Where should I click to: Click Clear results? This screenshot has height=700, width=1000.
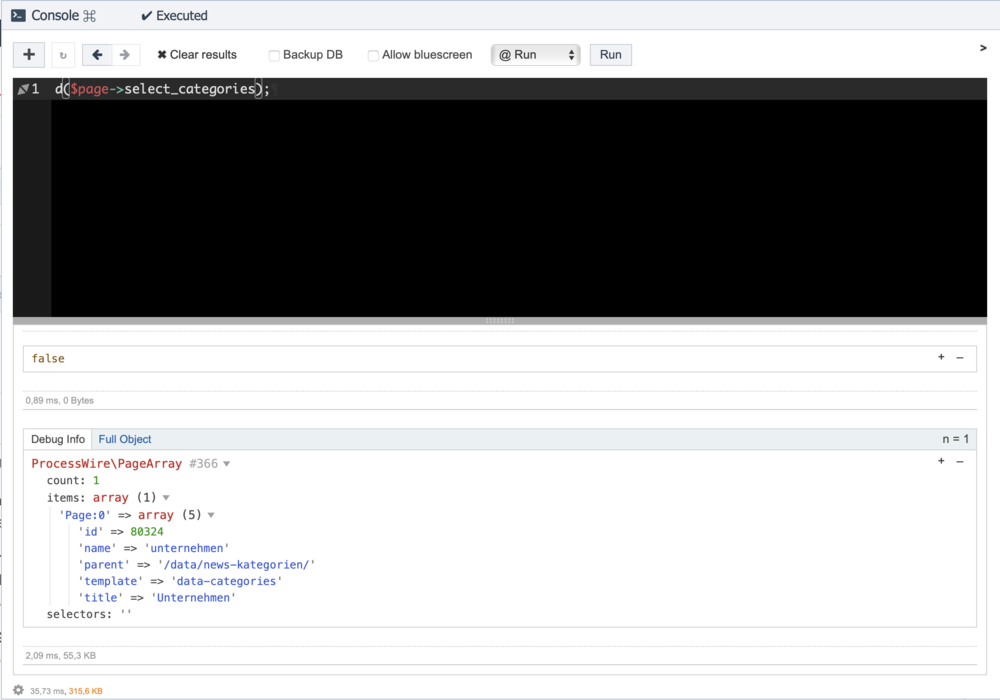[197, 55]
